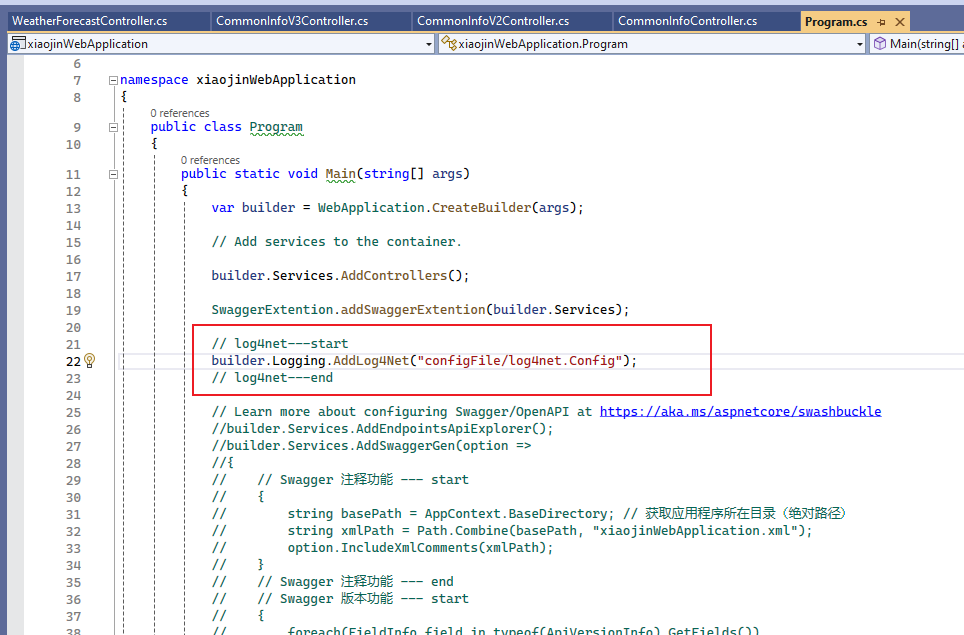Open the xiaojinWebApplication.Program type dropdown
The height and width of the screenshot is (635, 964).
tap(862, 44)
